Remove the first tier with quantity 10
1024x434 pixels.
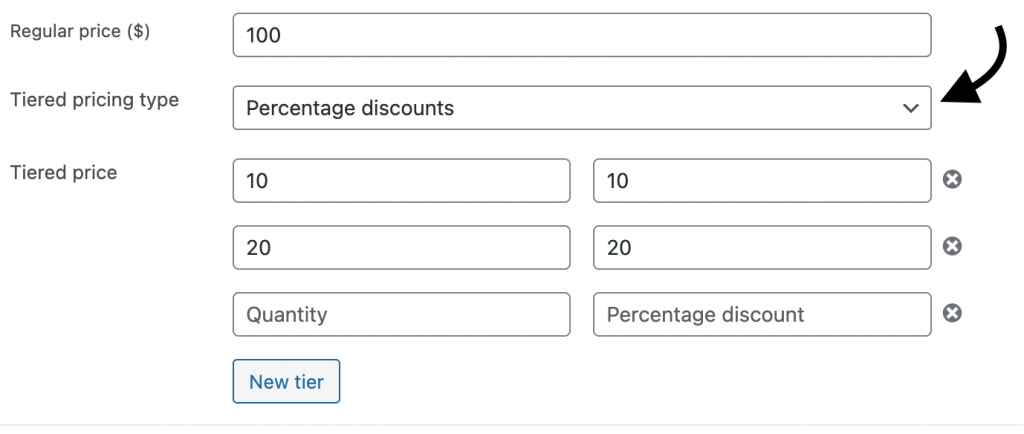[x=953, y=180]
